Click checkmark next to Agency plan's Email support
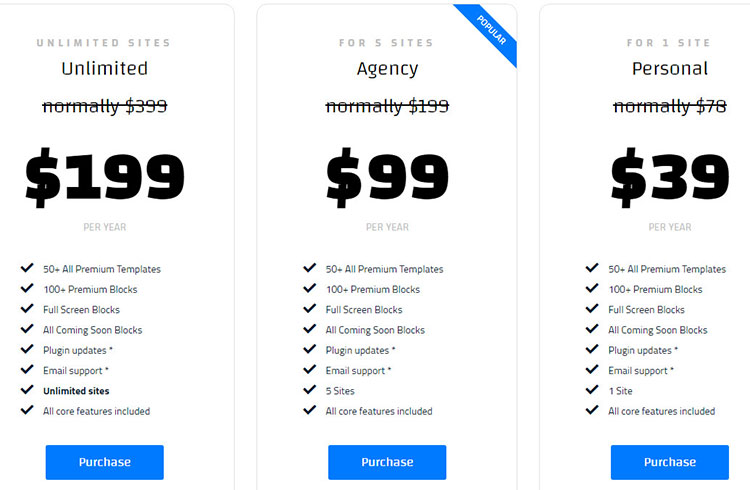The image size is (750, 490). (310, 371)
